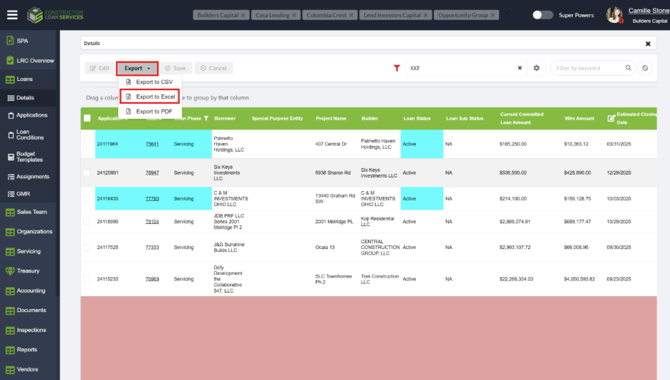The image size is (670, 380).
Task: Check the box for application 24120891
Action: coord(87,173)
